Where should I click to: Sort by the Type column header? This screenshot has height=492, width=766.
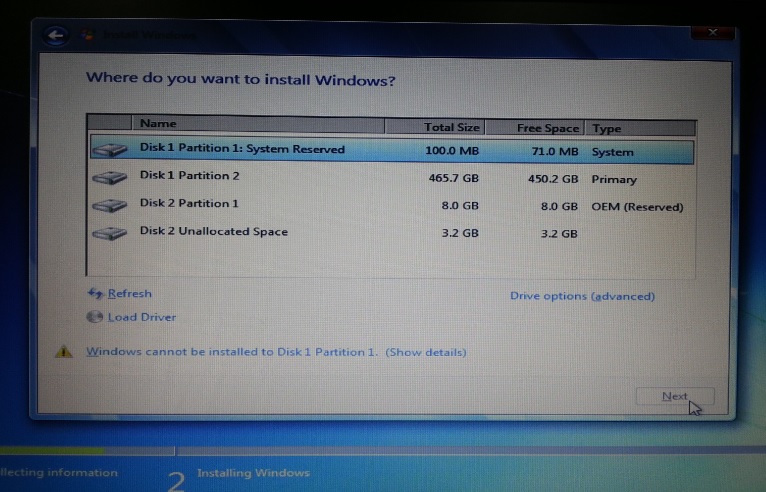pyautogui.click(x=640, y=128)
